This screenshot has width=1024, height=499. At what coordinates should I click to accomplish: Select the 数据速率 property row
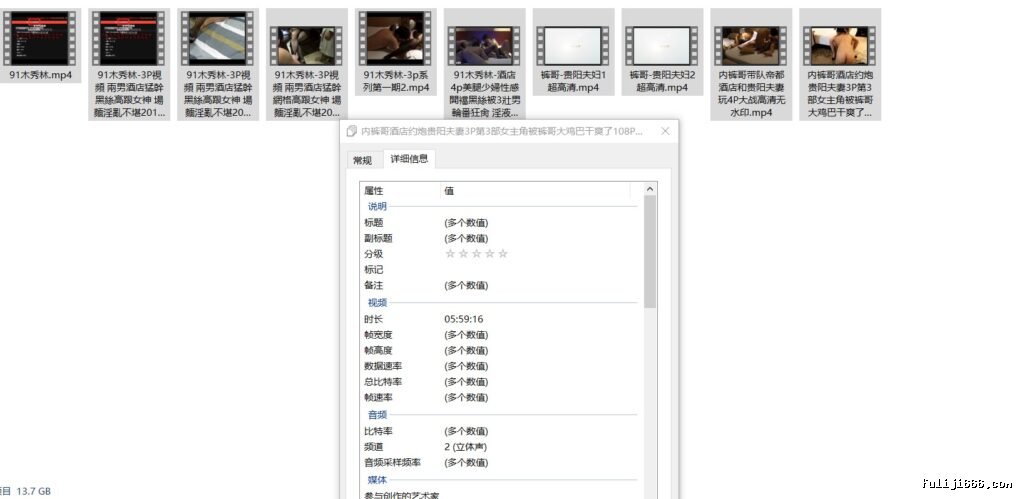pos(500,366)
